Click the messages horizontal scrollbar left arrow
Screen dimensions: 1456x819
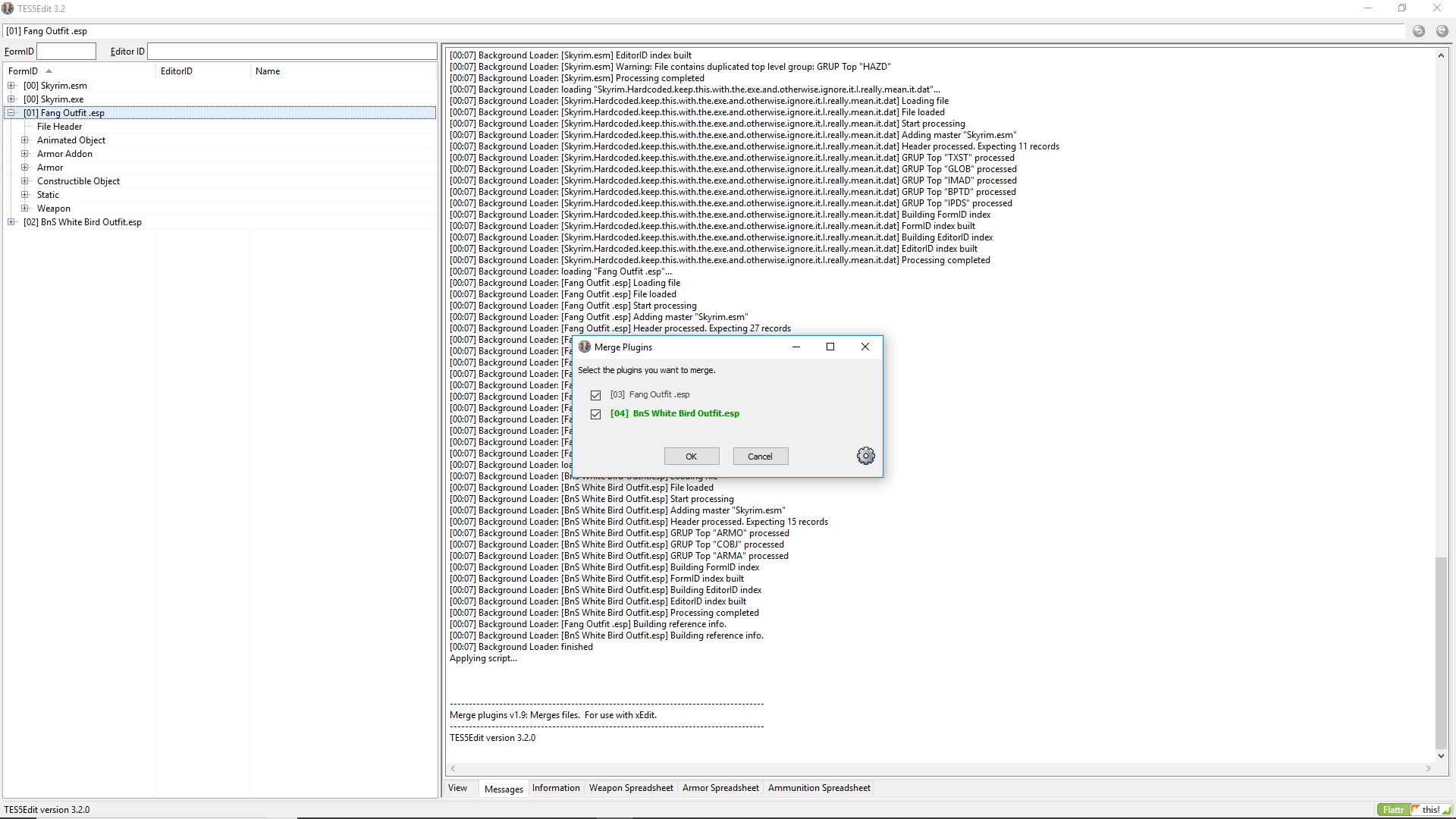pyautogui.click(x=453, y=769)
